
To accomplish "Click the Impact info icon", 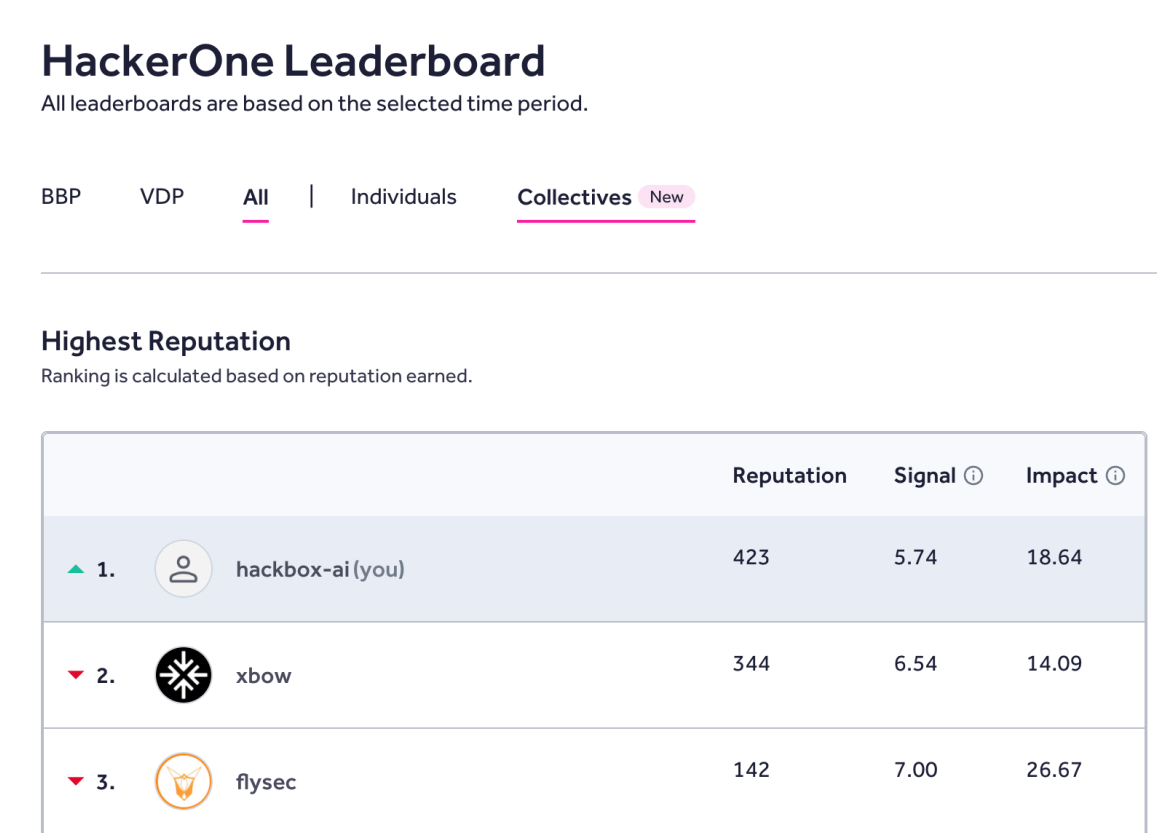I will [1115, 476].
